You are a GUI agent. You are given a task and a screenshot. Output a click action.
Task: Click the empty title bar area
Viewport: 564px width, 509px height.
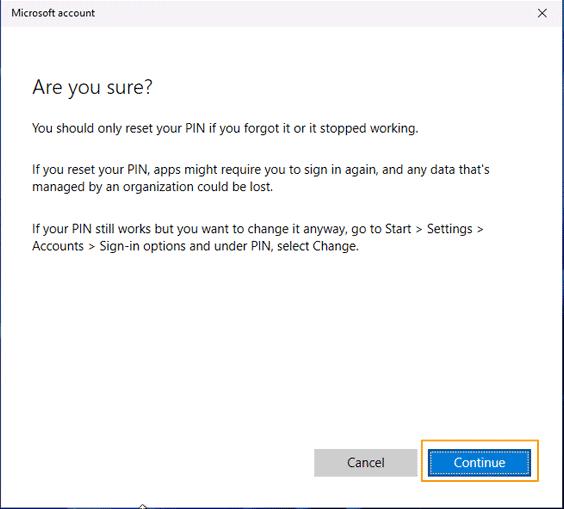(x=313, y=13)
